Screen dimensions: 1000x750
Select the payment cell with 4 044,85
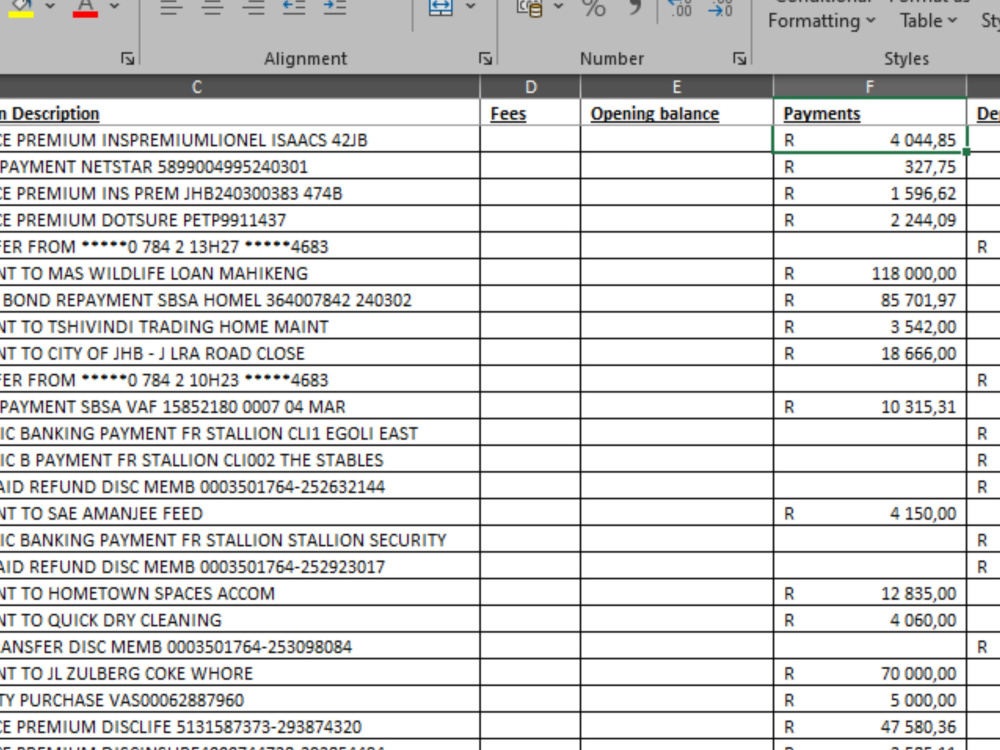(x=870, y=140)
